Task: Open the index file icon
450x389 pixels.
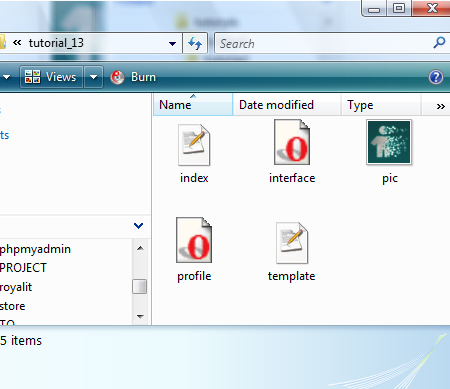Action: point(194,145)
